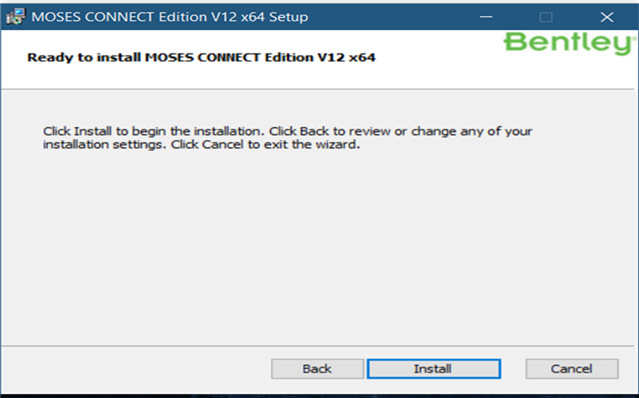Screen dimensions: 639x398
Task: Click the window title text
Action: (x=170, y=17)
